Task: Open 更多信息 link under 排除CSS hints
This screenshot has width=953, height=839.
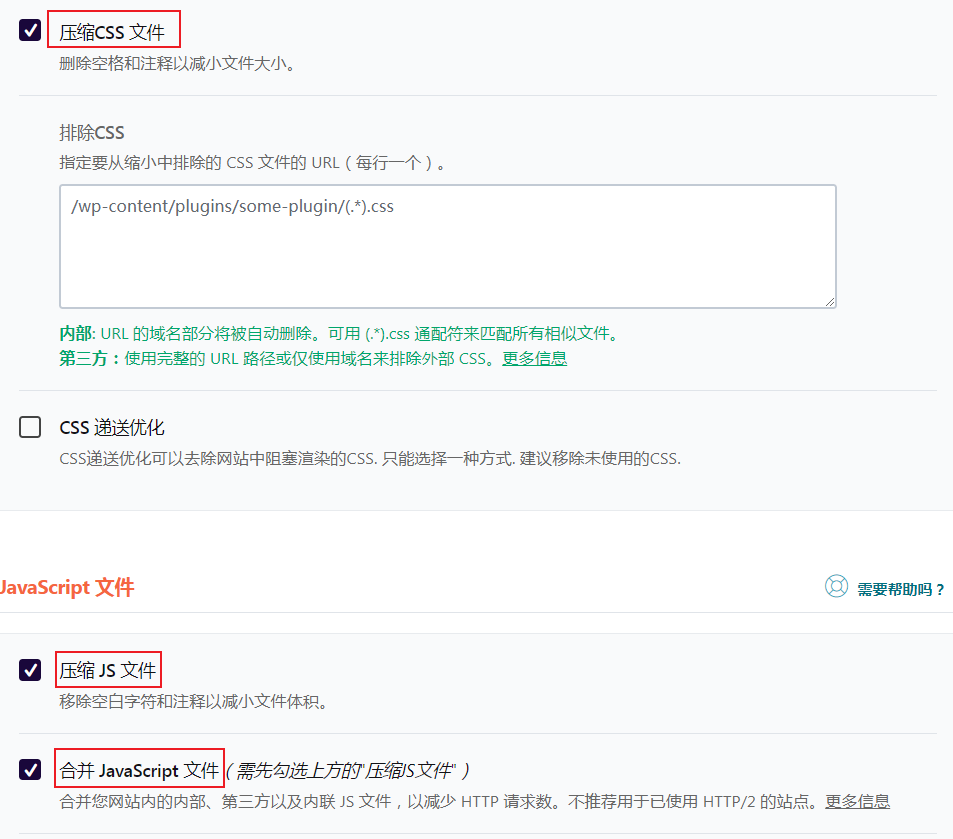Action: pos(534,358)
